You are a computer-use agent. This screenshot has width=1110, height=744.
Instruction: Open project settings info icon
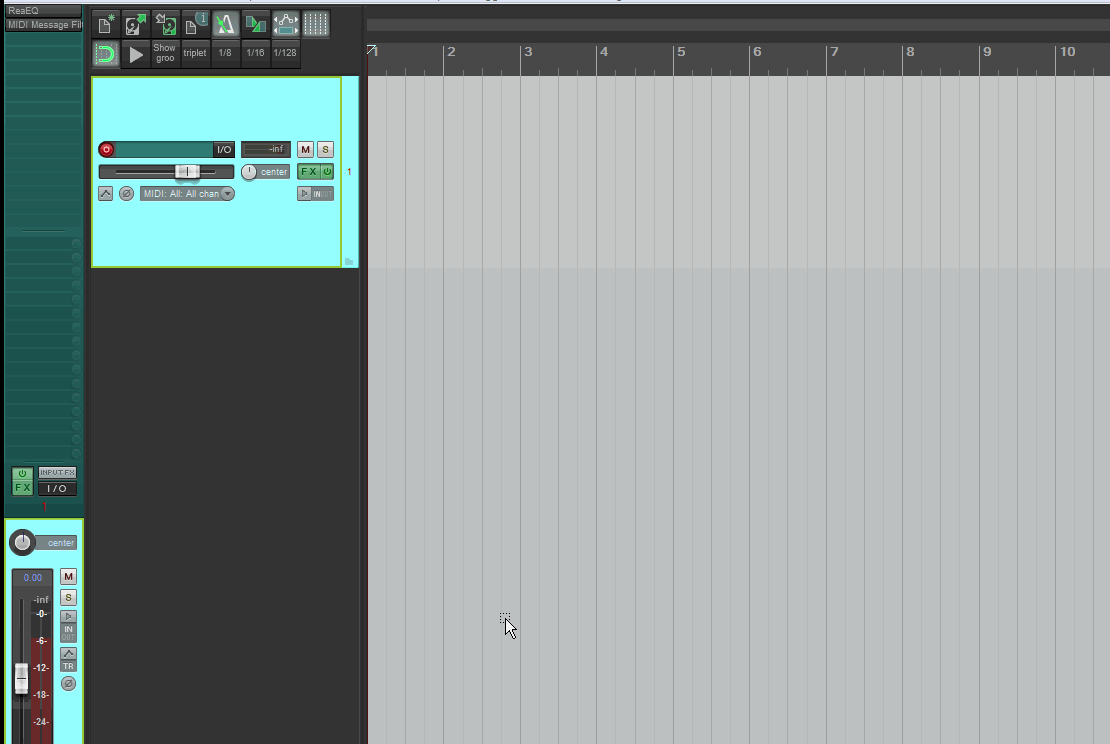(x=195, y=25)
